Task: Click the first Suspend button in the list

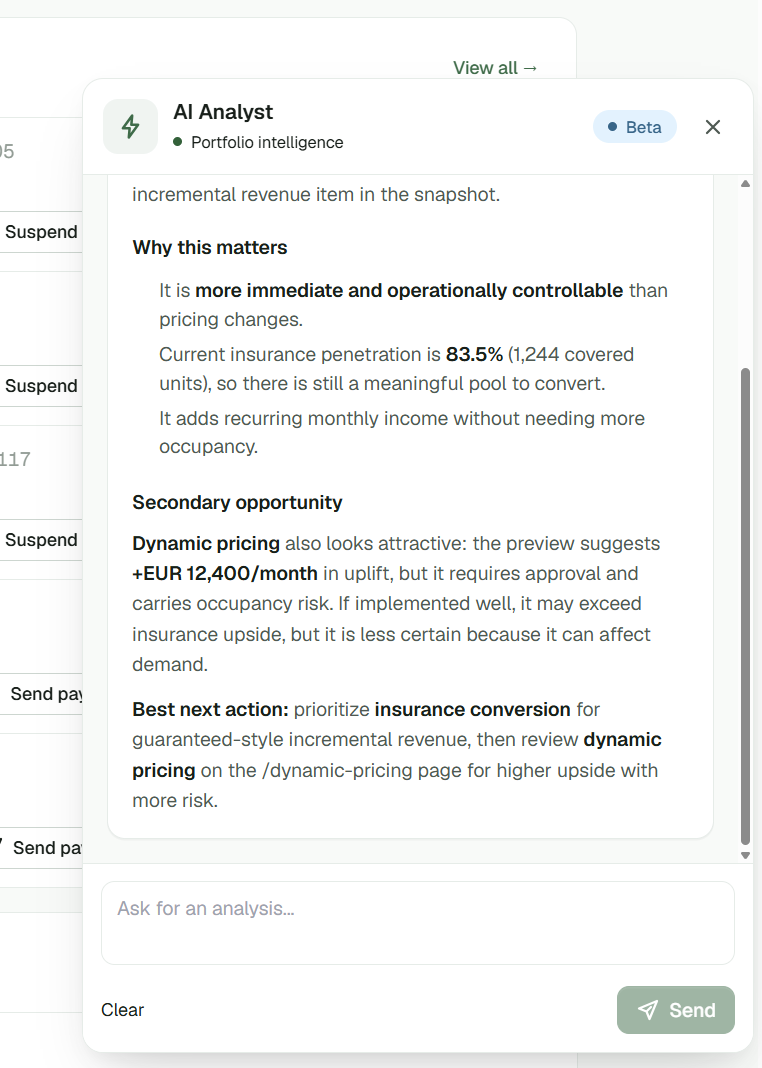Action: (x=41, y=232)
